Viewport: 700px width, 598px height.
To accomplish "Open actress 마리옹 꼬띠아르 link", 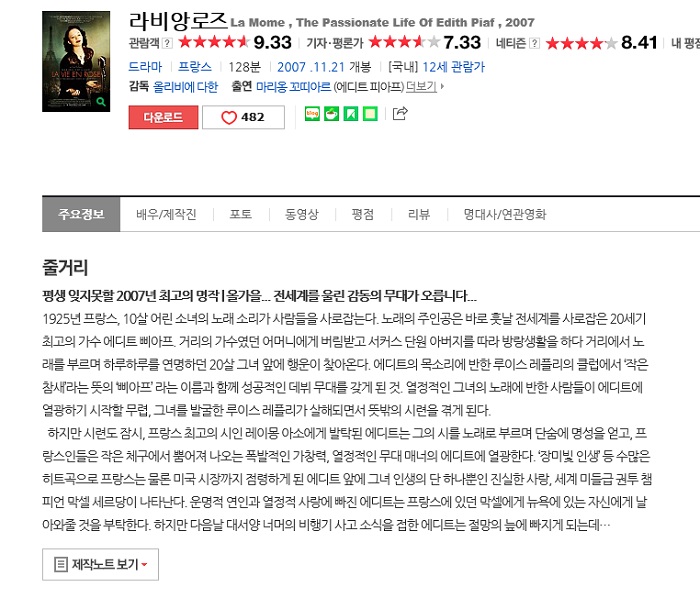I will click(293, 87).
